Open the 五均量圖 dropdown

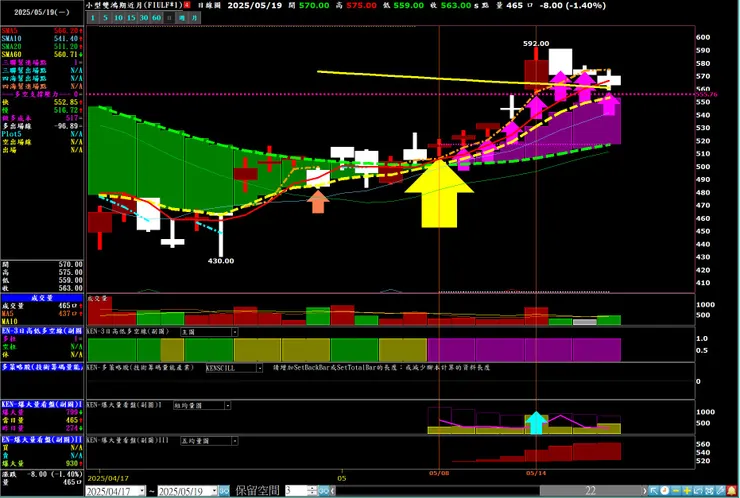click(235, 441)
